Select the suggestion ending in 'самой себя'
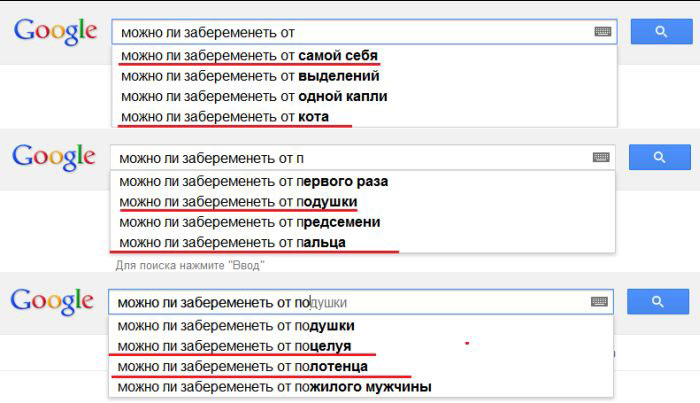This screenshot has height=403, width=700. point(248,55)
